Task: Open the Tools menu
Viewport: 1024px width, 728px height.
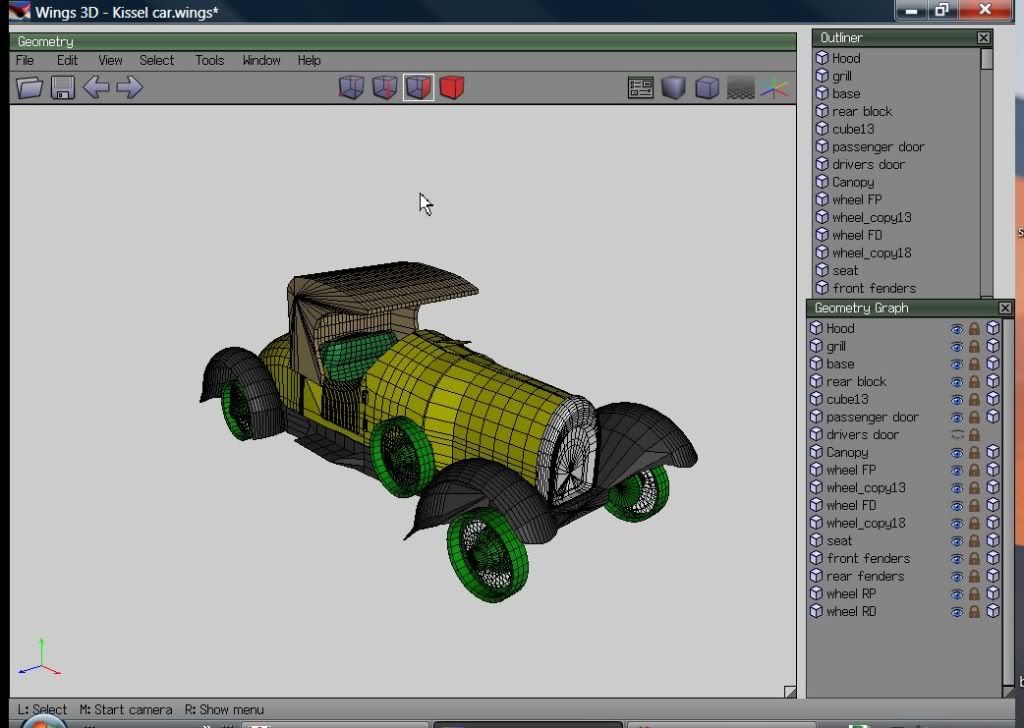Action: click(209, 60)
